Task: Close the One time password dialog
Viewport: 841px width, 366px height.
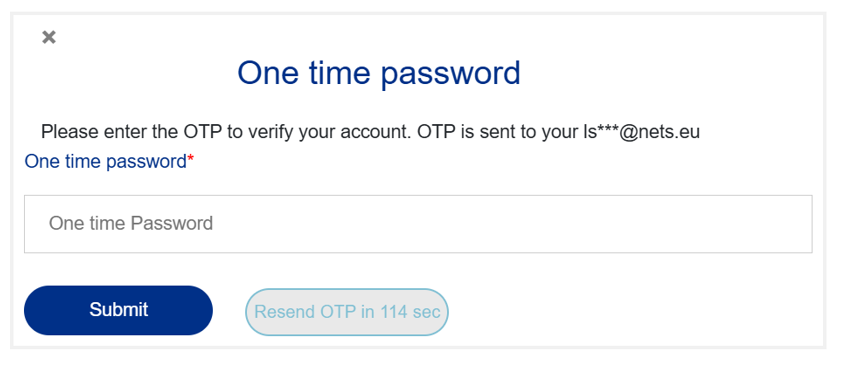Action: (x=49, y=37)
